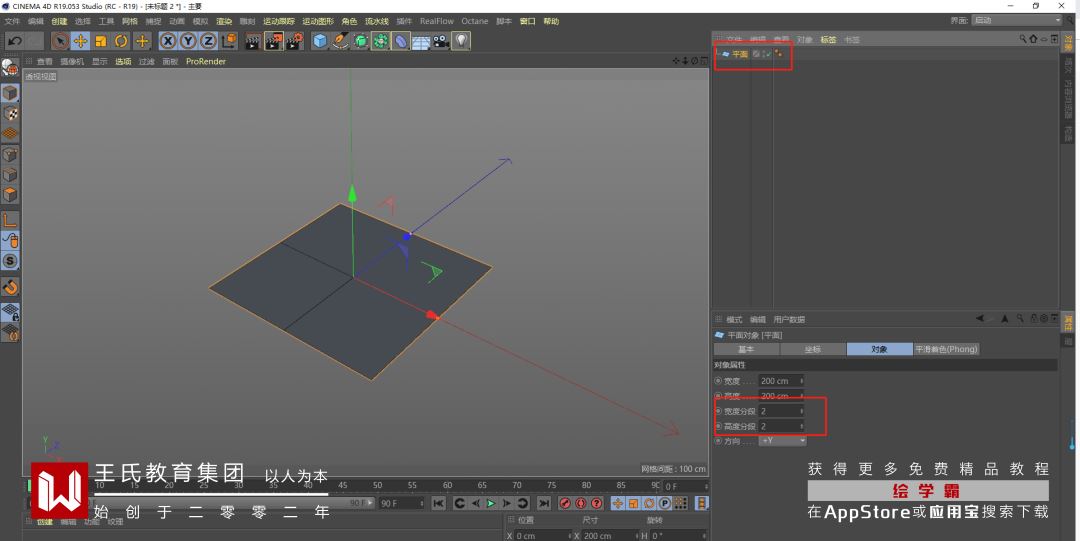The width and height of the screenshot is (1080, 541).
Task: Click the 宽度分段 stepper arrows
Action: (801, 411)
